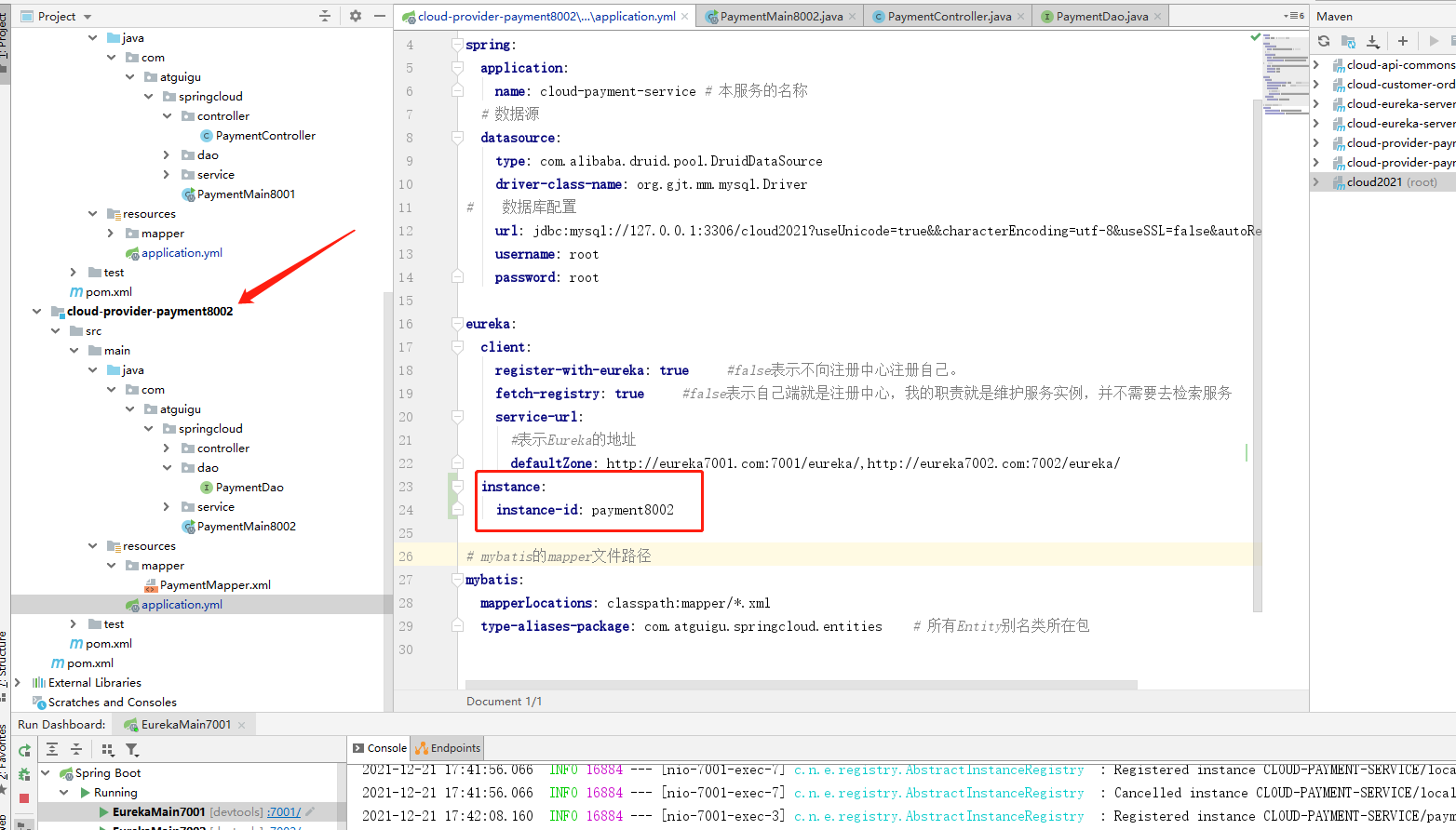Close the PaymentMain8002.java tab
The image size is (1456, 830).
(x=852, y=16)
